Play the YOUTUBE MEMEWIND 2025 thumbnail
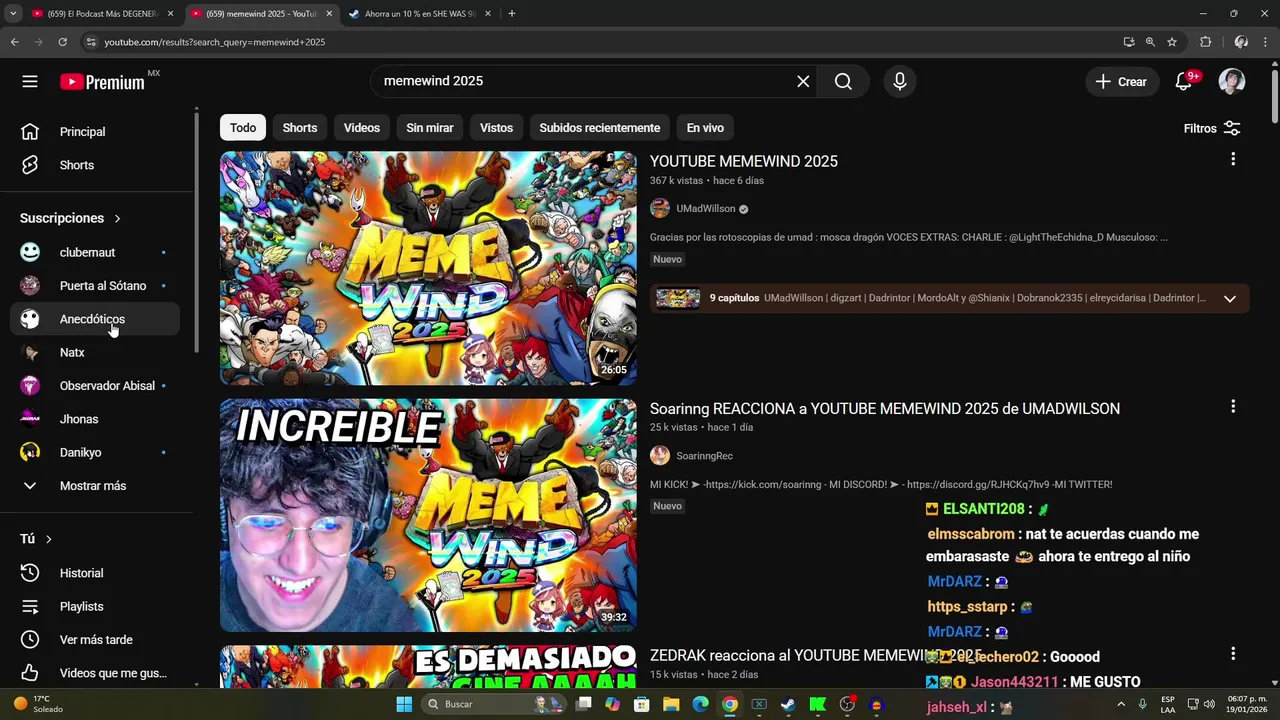1280x720 pixels. [428, 268]
